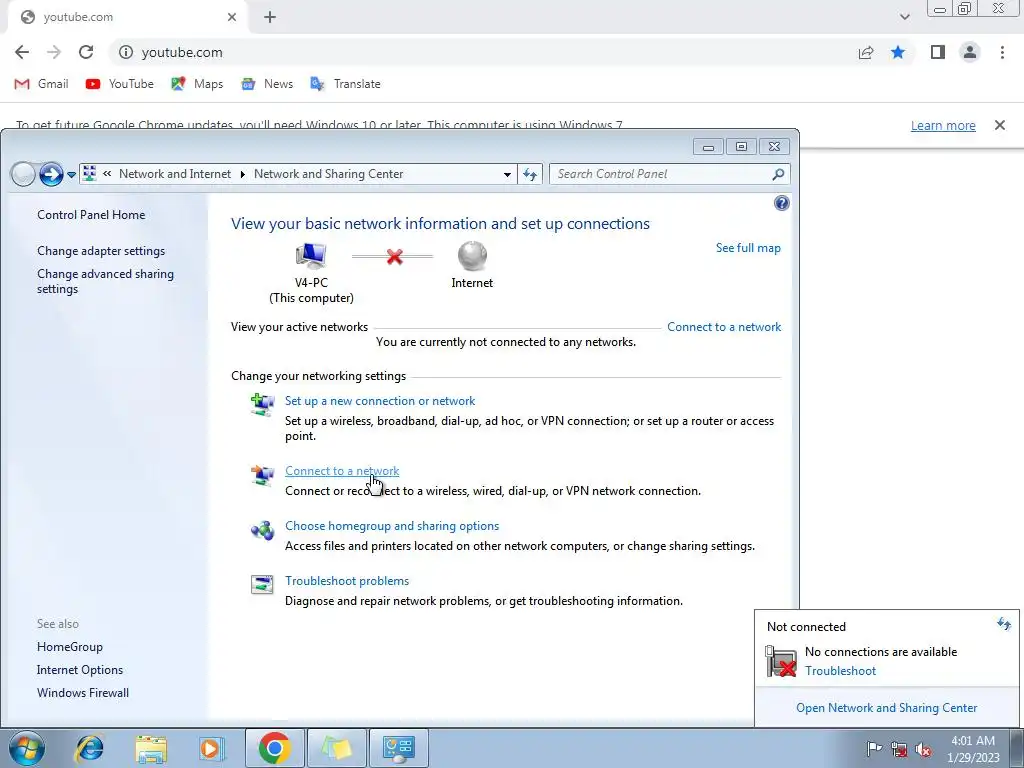Image resolution: width=1024 pixels, height=768 pixels.
Task: Open a new Chrome tab
Action: pyautogui.click(x=270, y=17)
